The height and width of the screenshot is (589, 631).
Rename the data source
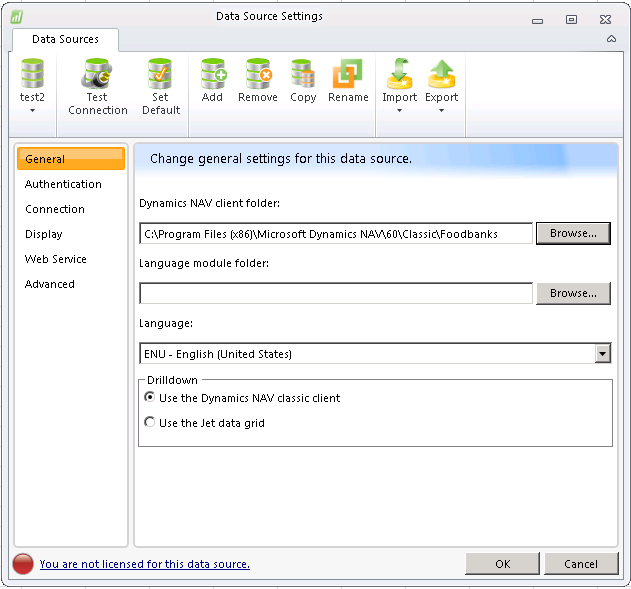(348, 75)
